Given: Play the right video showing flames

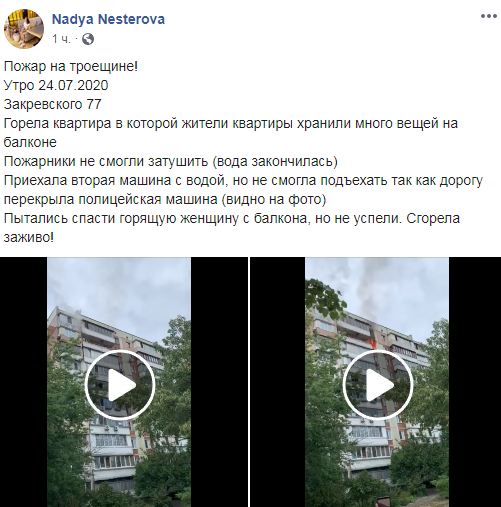Looking at the screenshot, I should (x=378, y=385).
